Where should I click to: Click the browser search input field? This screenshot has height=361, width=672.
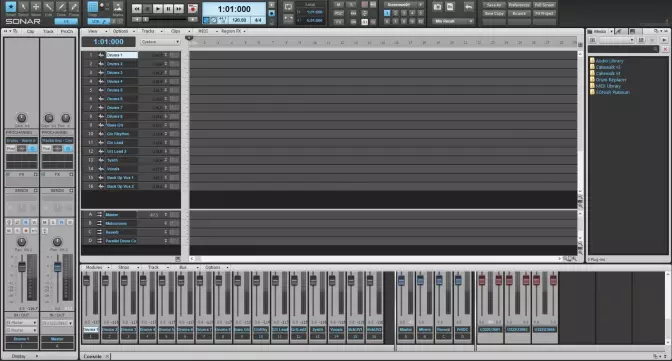point(623,49)
